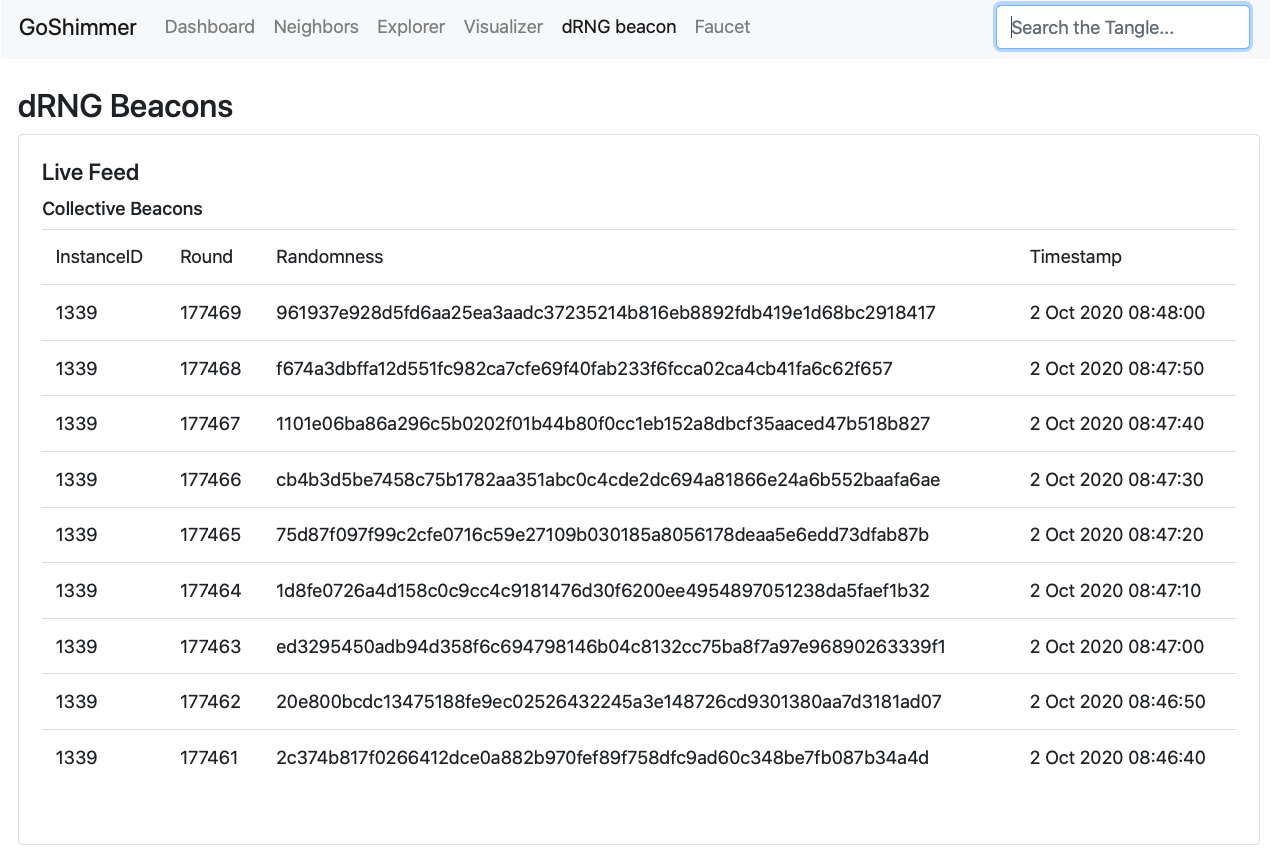Screen dimensions: 1270x855
Task: Click timestamp 2 Oct 2020 08:47:30
Action: click(1117, 480)
